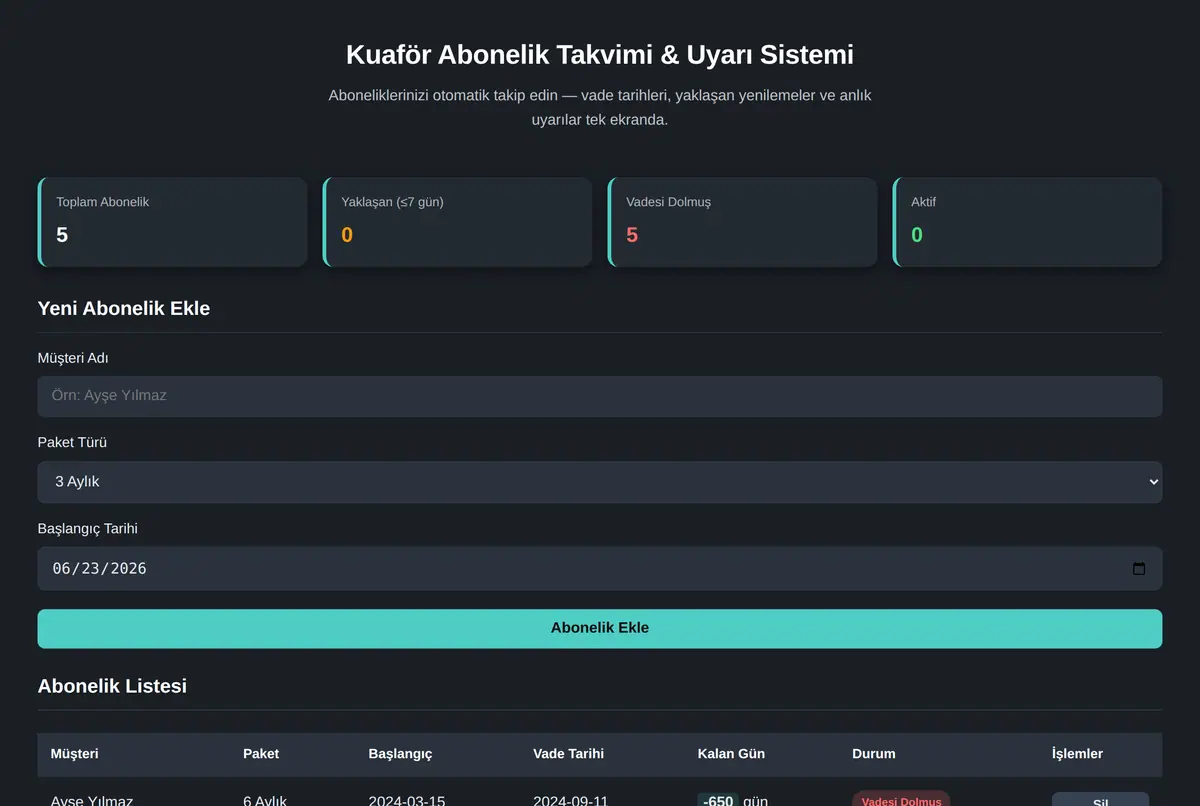
Task: Click the İşlemler column header
Action: pos(1077,754)
